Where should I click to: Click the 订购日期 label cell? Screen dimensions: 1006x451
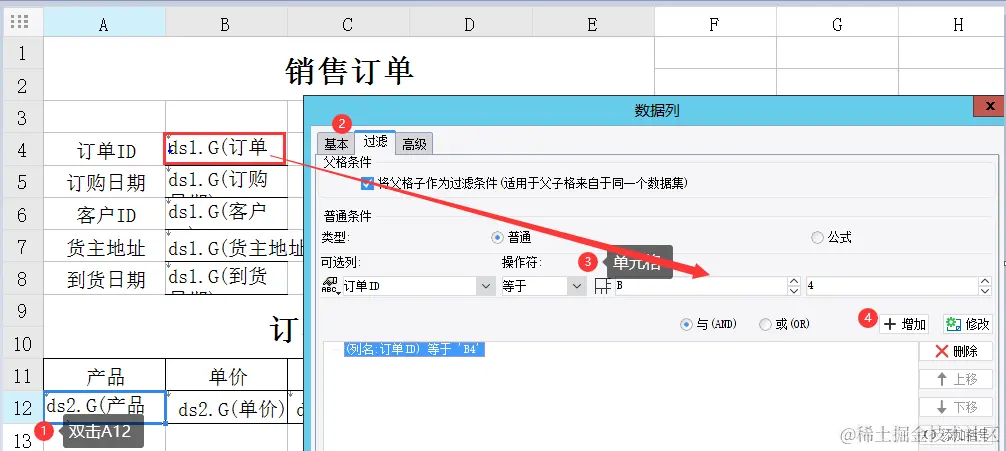tap(105, 182)
